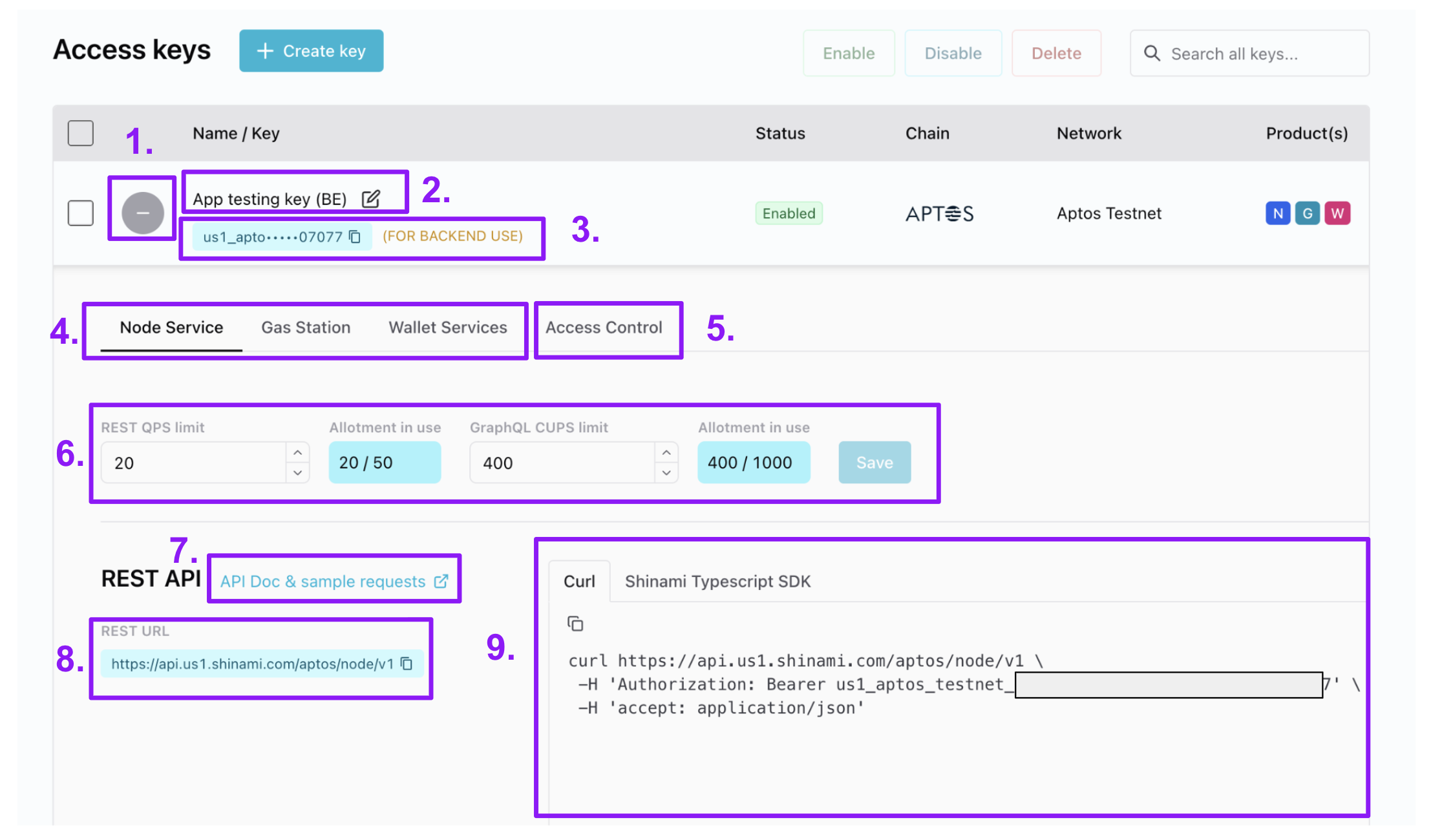Image resolution: width=1431 pixels, height=840 pixels.
Task: Copy the curl code sample
Action: [x=575, y=624]
